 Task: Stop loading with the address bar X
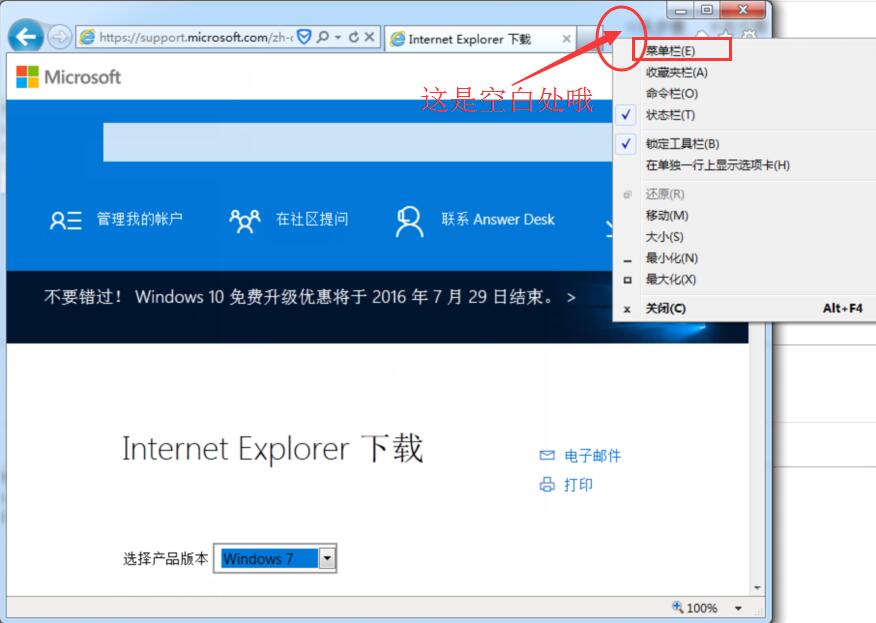tap(369, 37)
